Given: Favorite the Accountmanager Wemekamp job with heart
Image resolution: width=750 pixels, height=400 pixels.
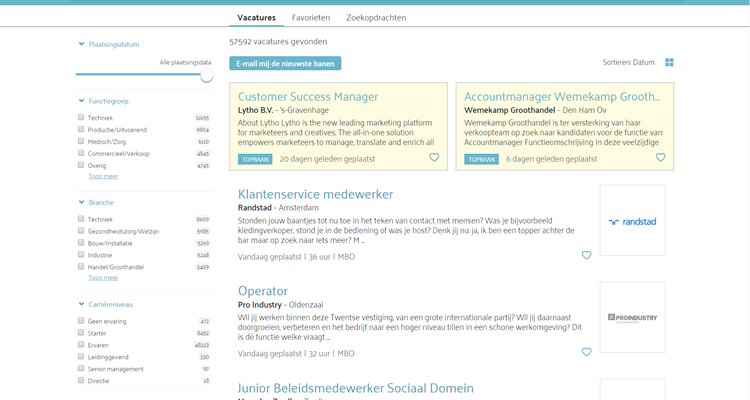Looking at the screenshot, I should point(660,158).
